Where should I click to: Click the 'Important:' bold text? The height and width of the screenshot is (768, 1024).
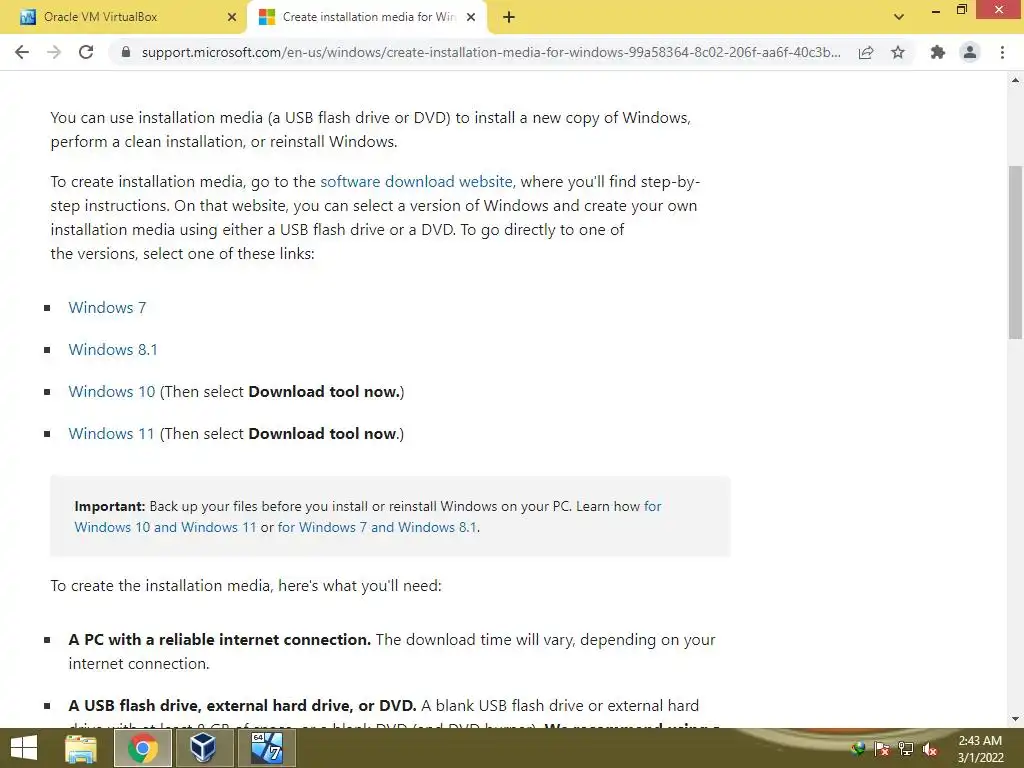[110, 506]
